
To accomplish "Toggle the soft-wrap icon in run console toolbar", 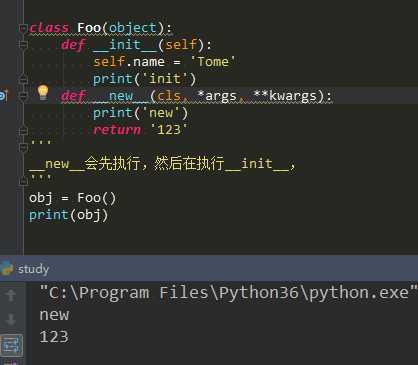I will coord(11,345).
